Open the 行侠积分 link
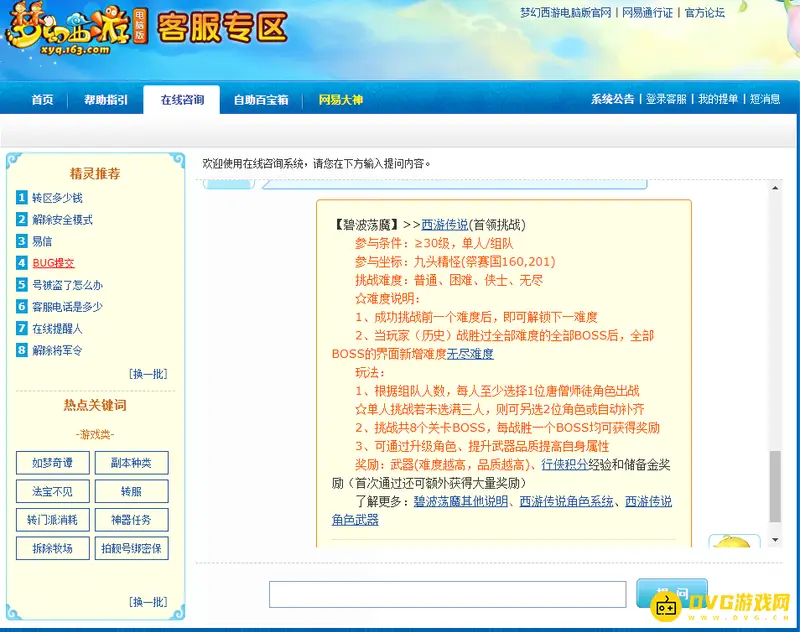The image size is (800, 632). [x=564, y=465]
